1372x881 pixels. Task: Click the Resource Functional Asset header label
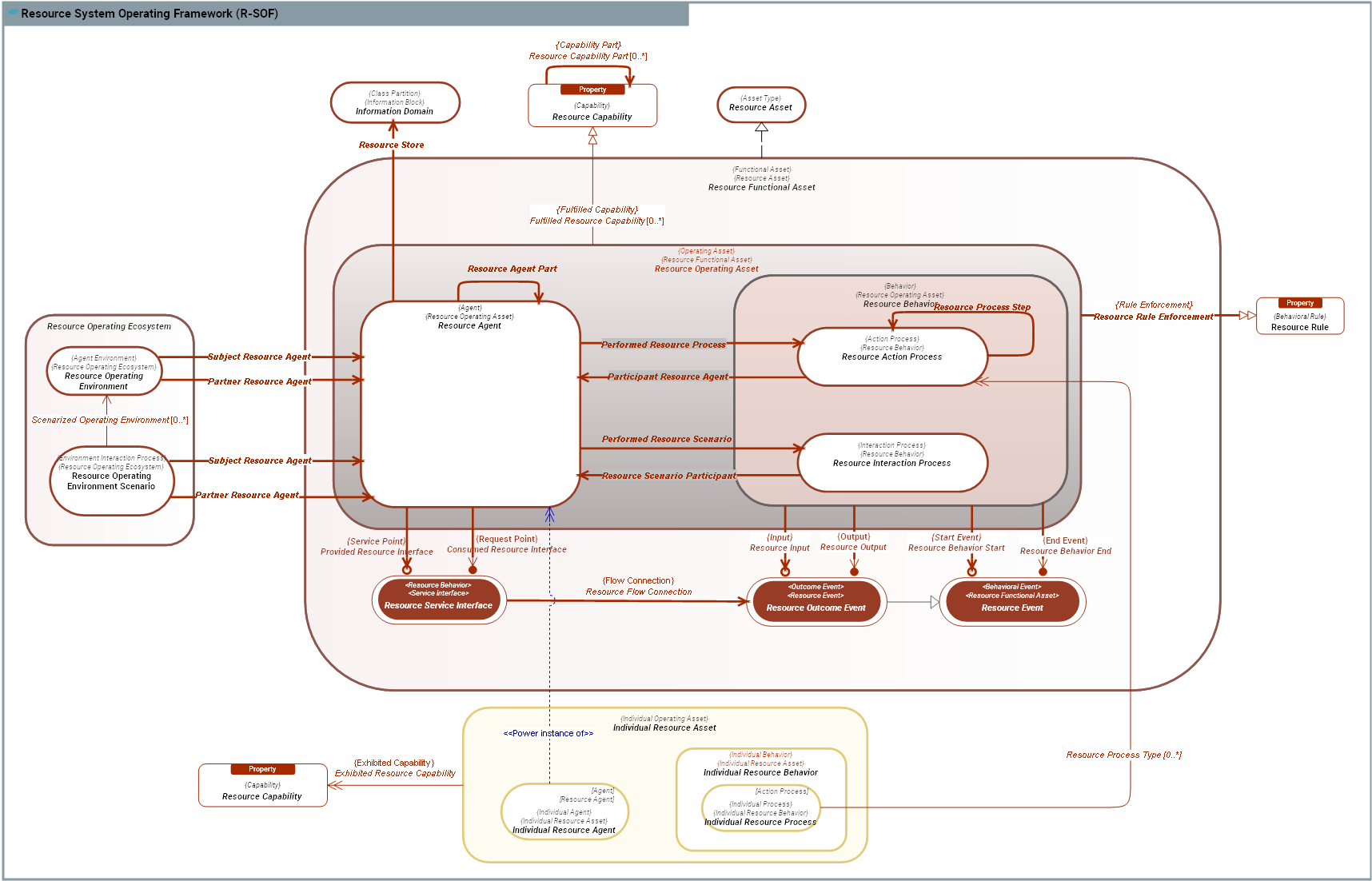[762, 186]
